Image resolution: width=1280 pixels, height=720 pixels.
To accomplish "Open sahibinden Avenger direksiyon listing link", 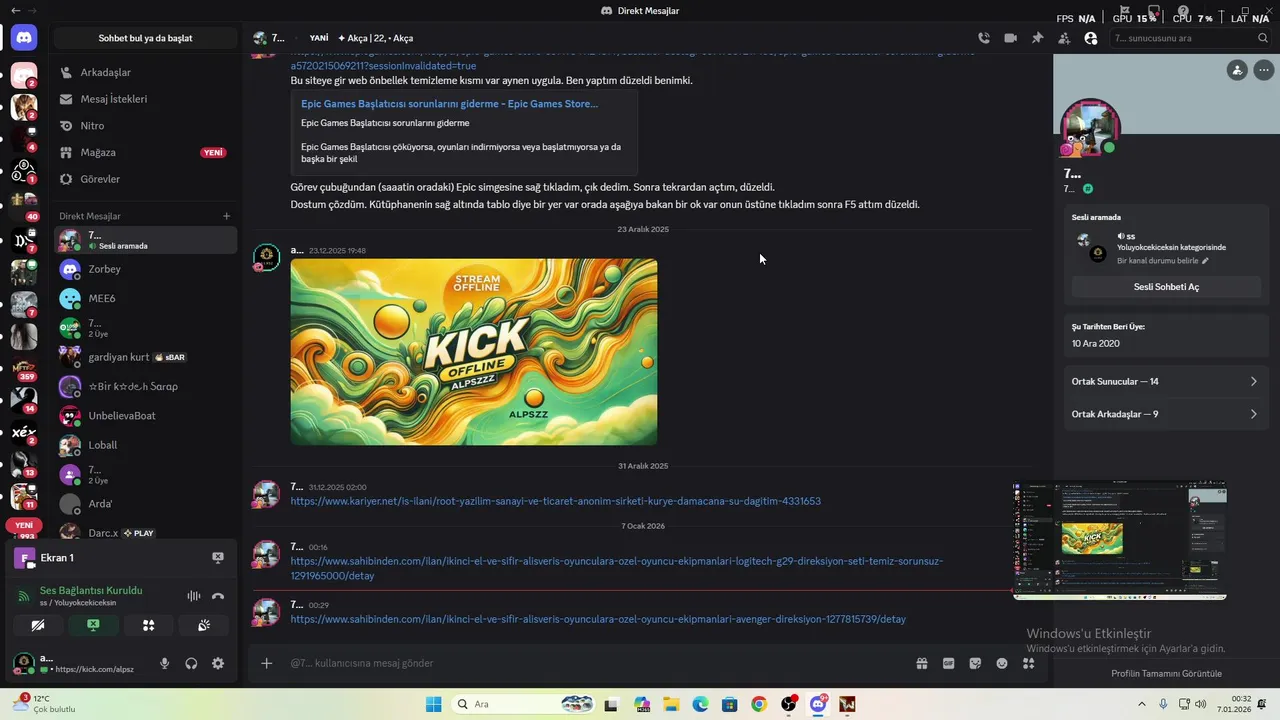I will 598,619.
